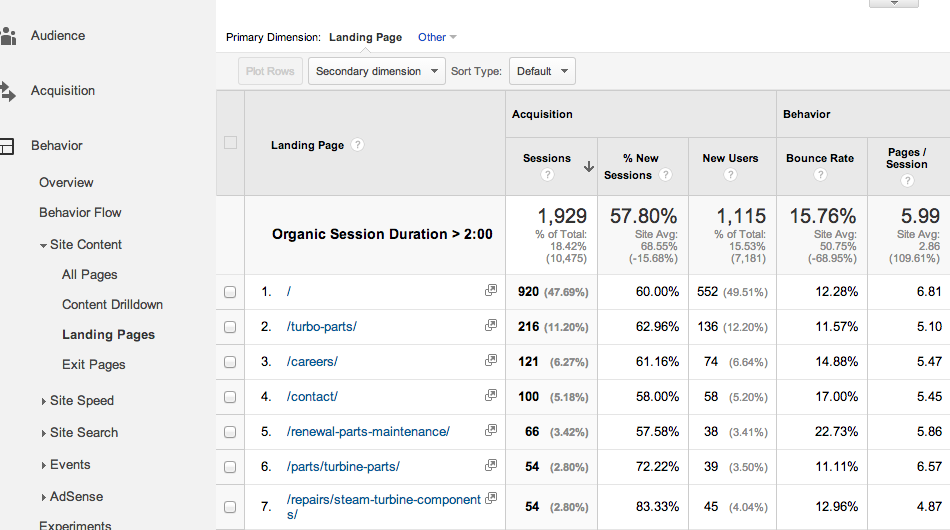
Task: Expand the Events section
Action: tap(43, 465)
